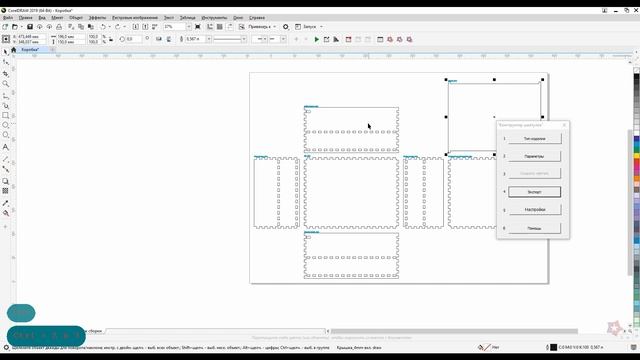Open the outline width dropdown
The height and width of the screenshot is (360, 640).
click(x=209, y=39)
